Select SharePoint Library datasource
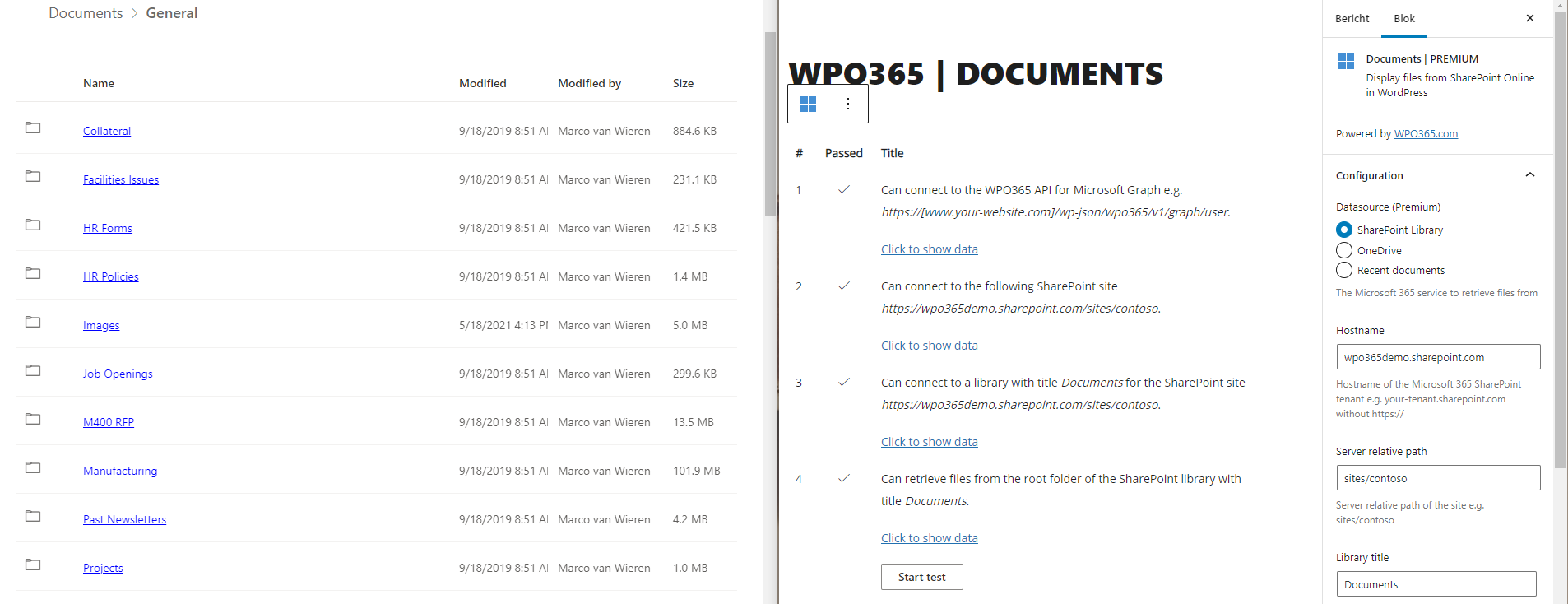The image size is (1568, 604). point(1344,230)
